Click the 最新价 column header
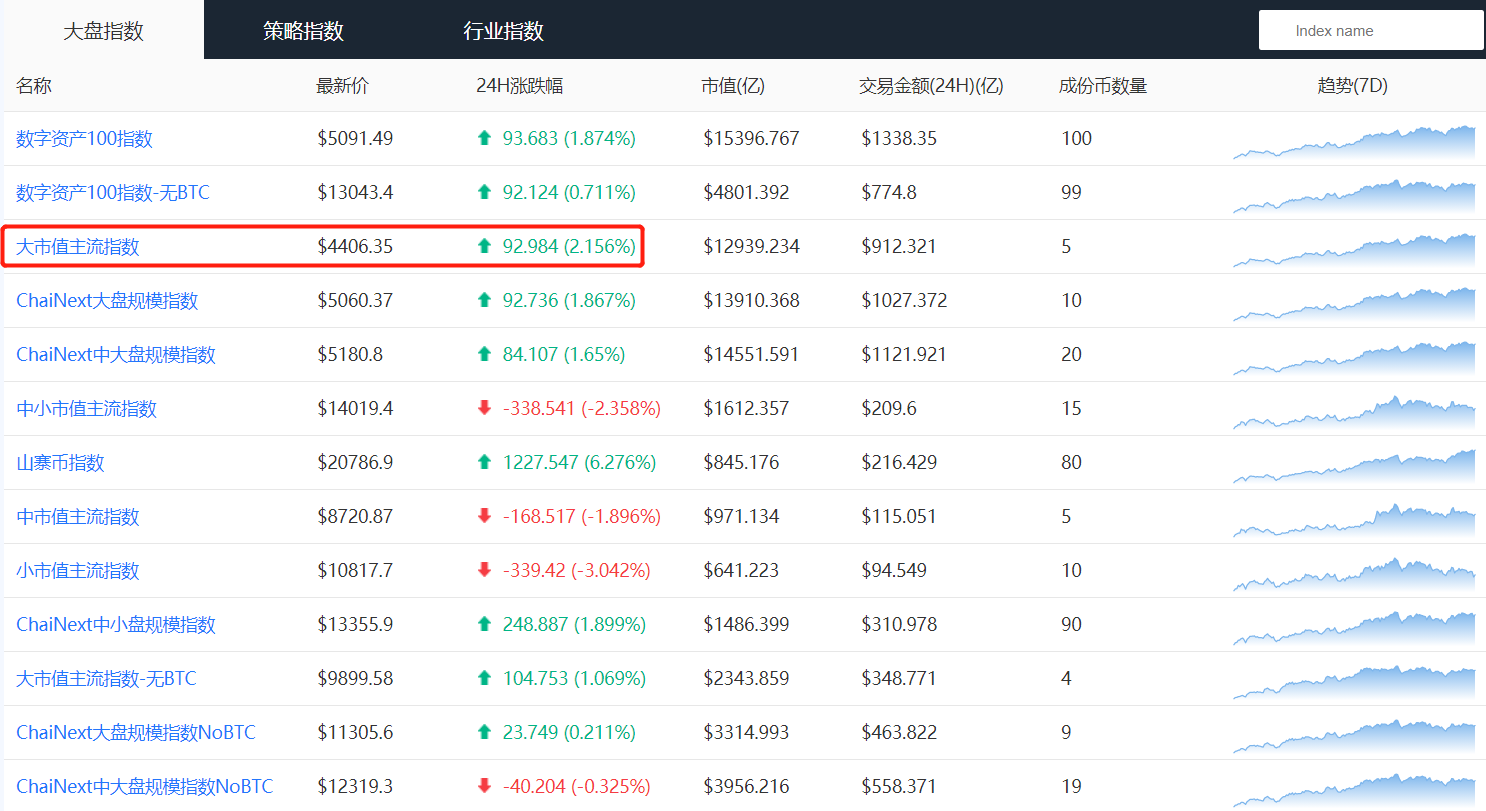The image size is (1486, 811). [342, 86]
